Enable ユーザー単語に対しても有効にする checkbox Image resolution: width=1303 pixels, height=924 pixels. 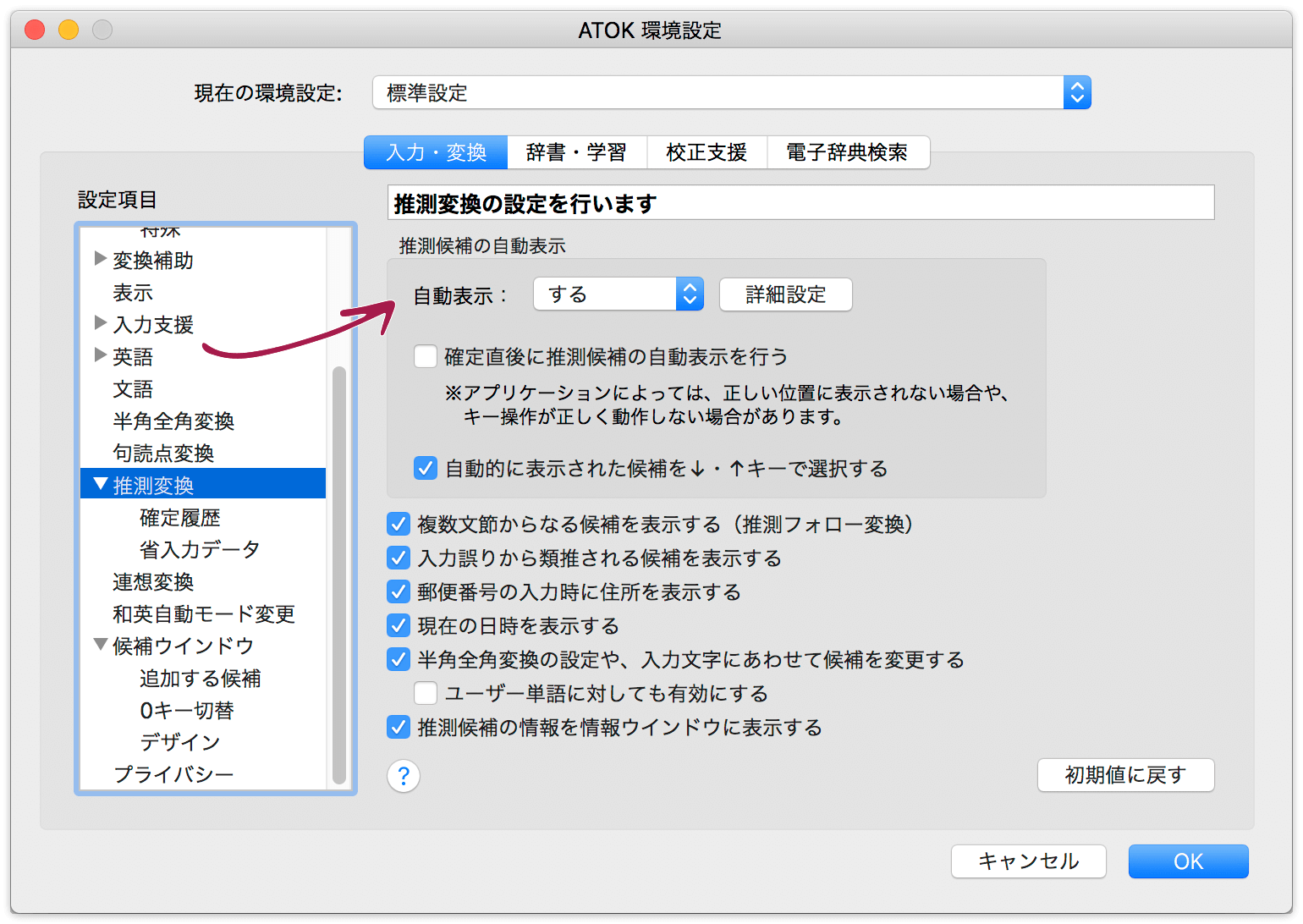426,693
